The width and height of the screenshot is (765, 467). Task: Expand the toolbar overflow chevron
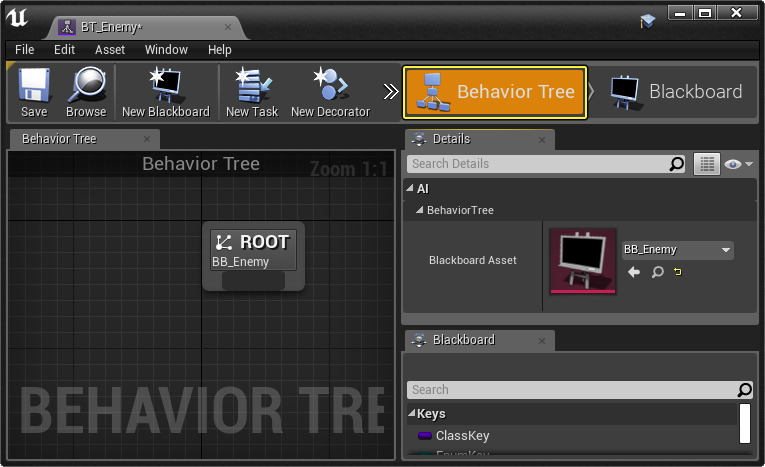pos(390,92)
